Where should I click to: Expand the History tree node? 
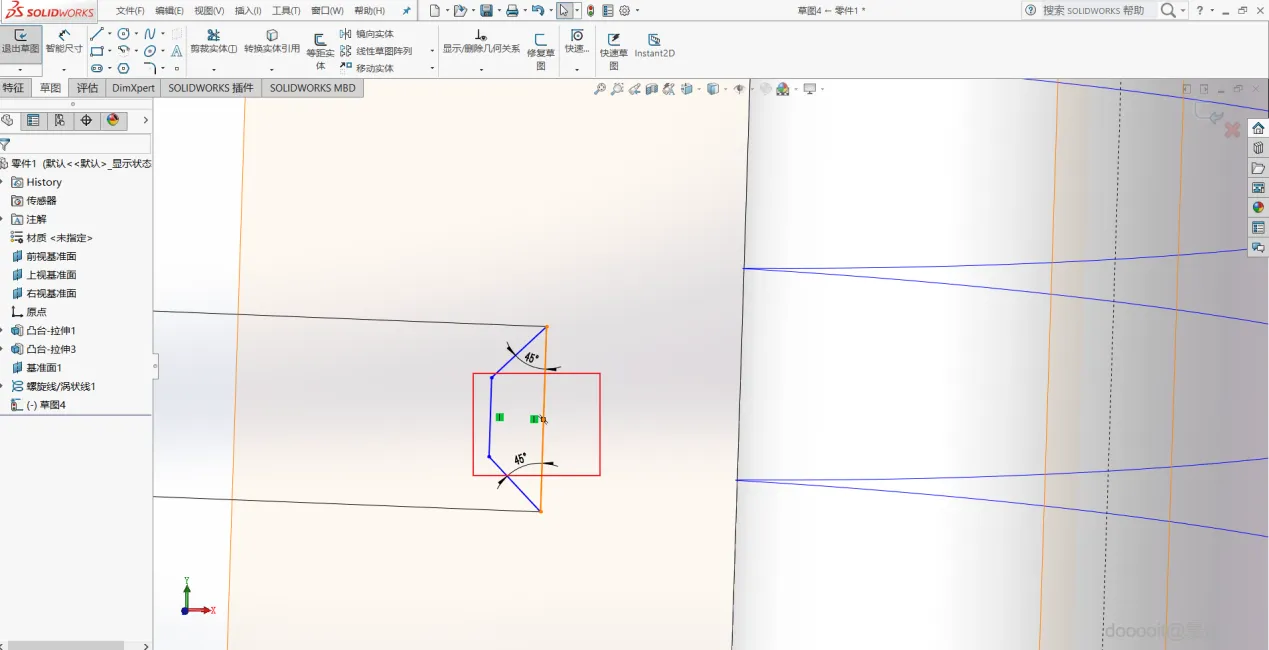3,182
